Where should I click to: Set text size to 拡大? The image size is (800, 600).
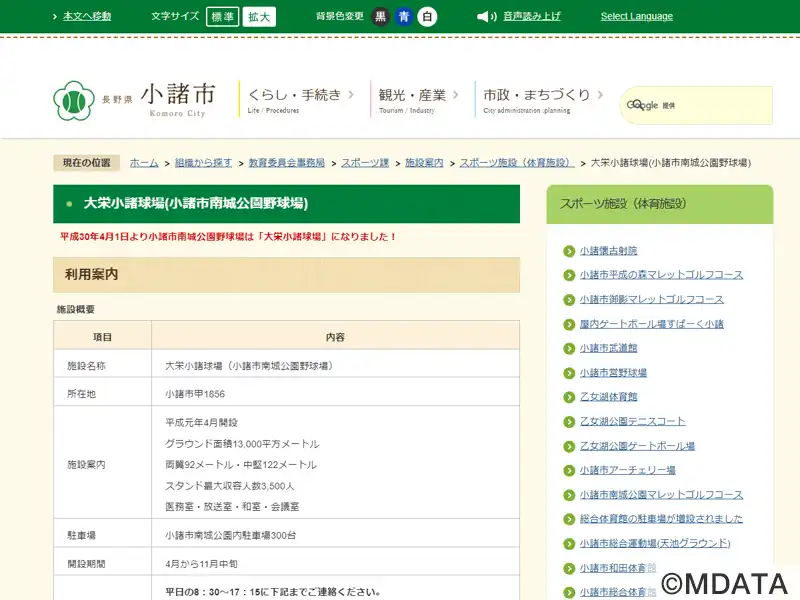tap(259, 16)
